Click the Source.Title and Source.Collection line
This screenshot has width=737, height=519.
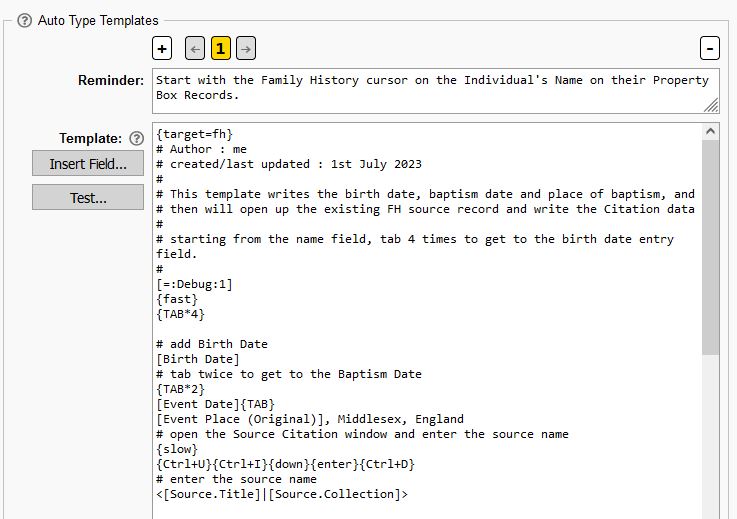tap(282, 494)
